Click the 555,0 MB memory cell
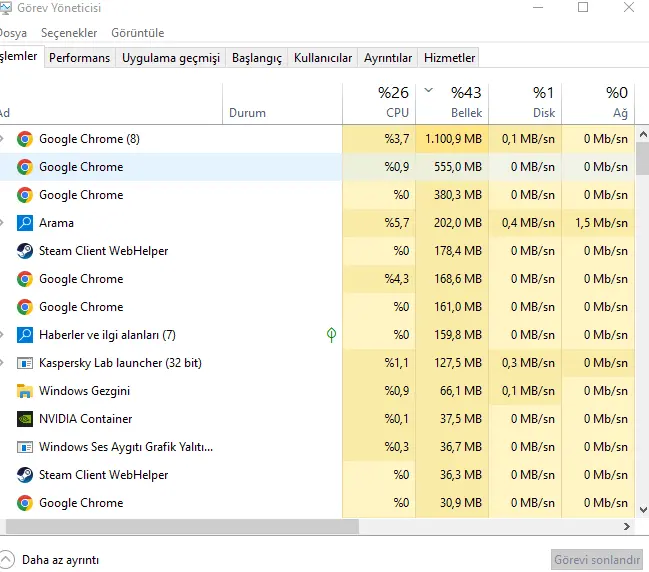The image size is (649, 572). [x=452, y=167]
